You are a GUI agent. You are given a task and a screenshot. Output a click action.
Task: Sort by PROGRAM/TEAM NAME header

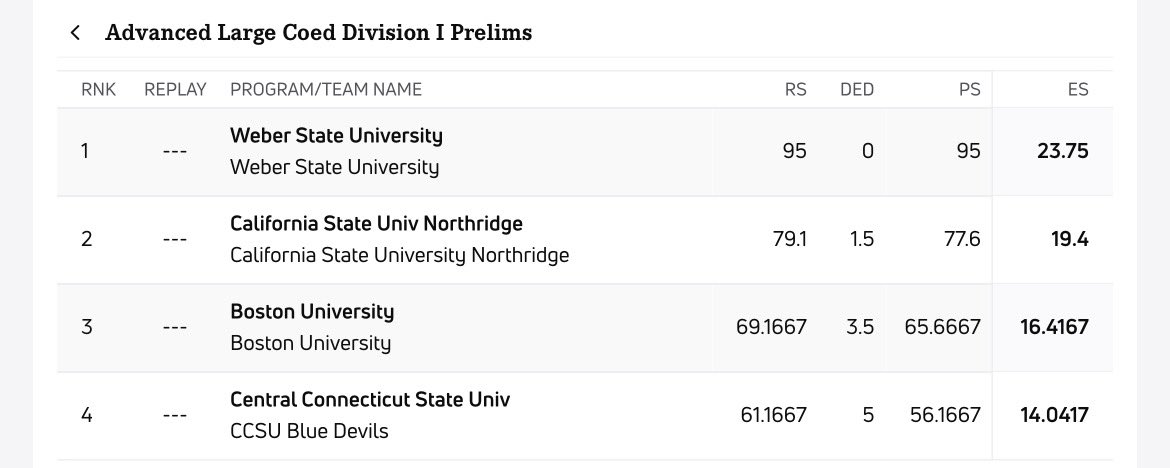click(x=326, y=89)
